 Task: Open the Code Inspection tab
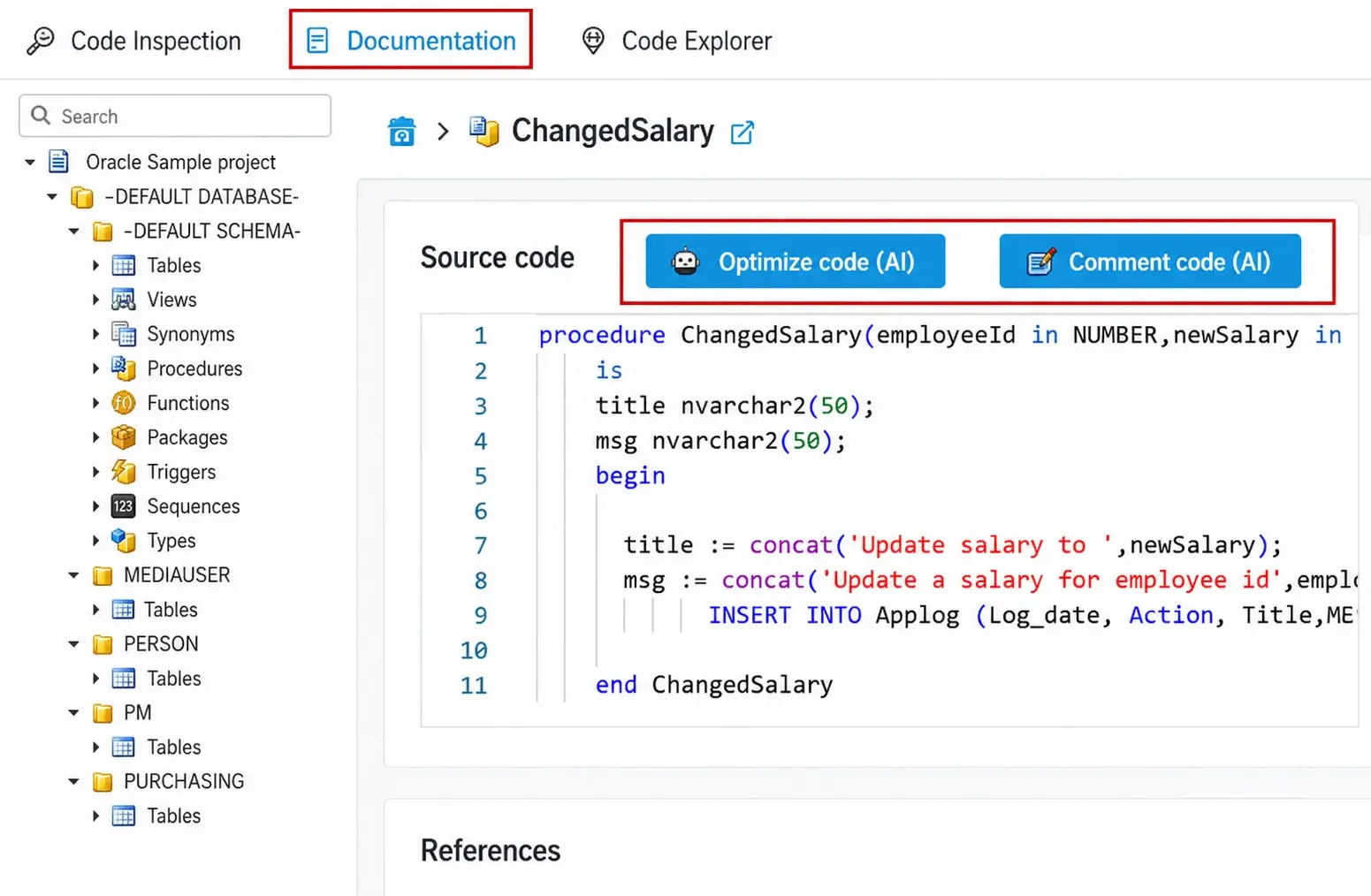133,41
